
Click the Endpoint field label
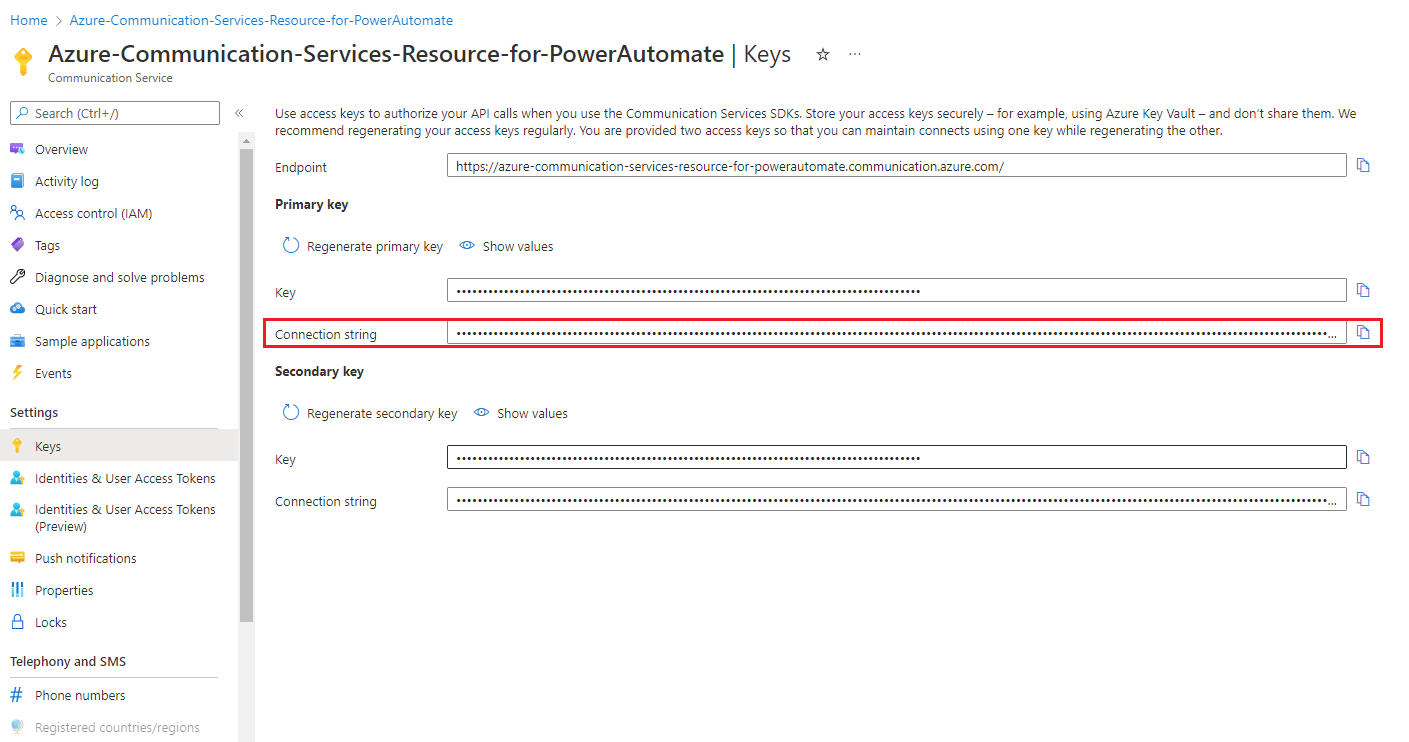301,167
